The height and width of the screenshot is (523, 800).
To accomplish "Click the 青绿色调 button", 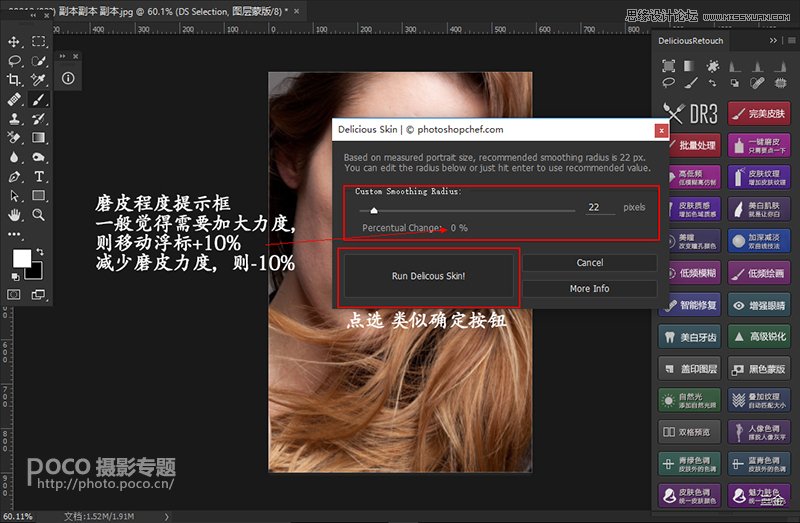I will [690, 464].
